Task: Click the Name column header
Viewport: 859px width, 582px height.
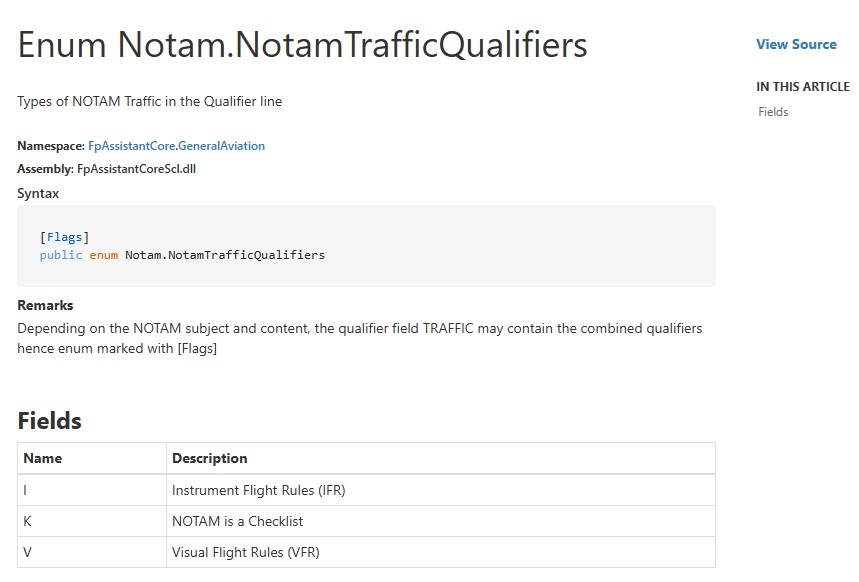Action: (x=43, y=458)
